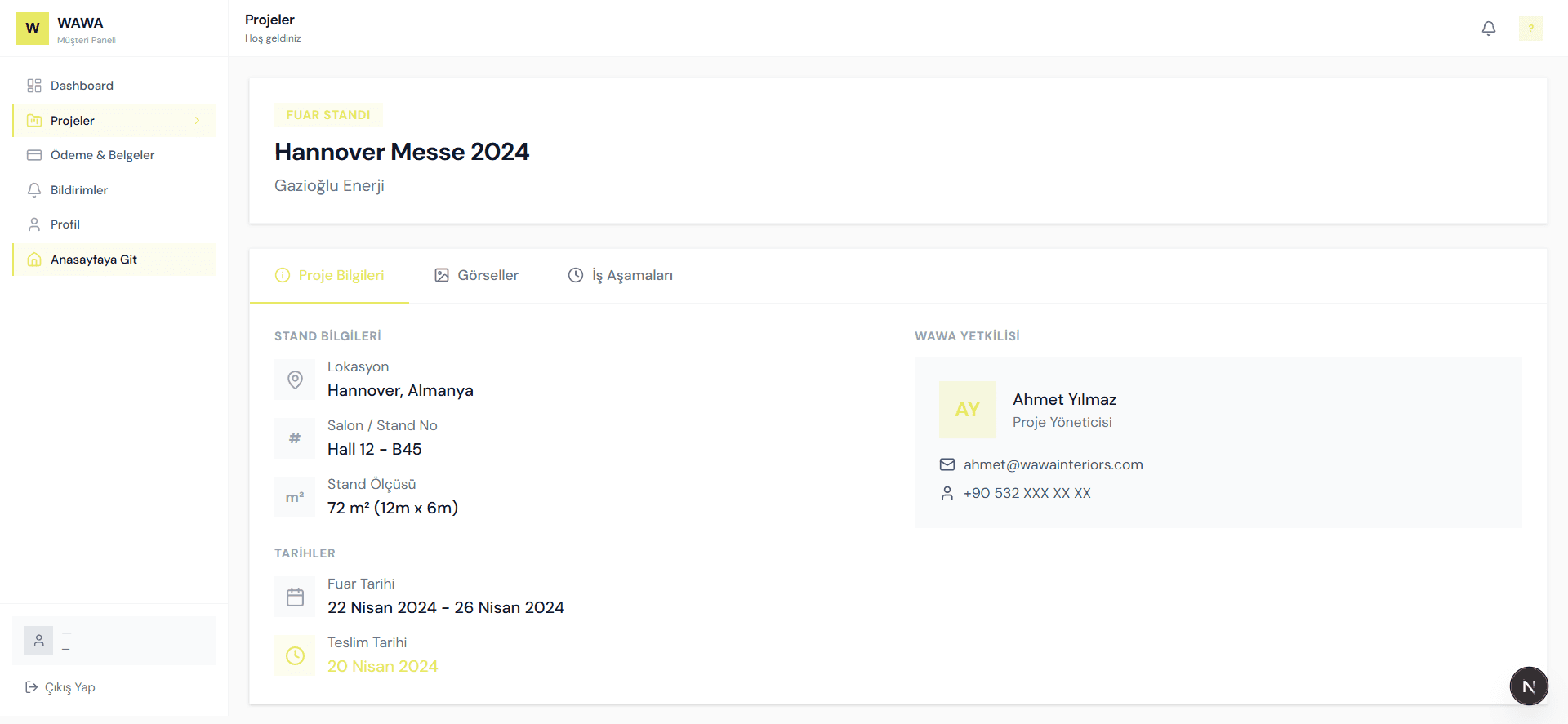This screenshot has height=724, width=1568.
Task: Open the round N button at bottom right
Action: tap(1529, 686)
